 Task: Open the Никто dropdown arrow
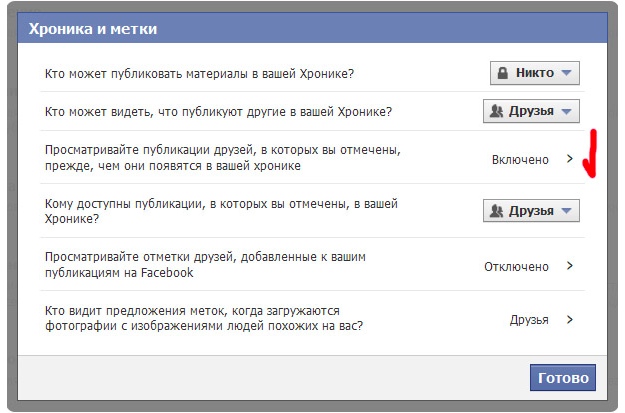tap(566, 73)
